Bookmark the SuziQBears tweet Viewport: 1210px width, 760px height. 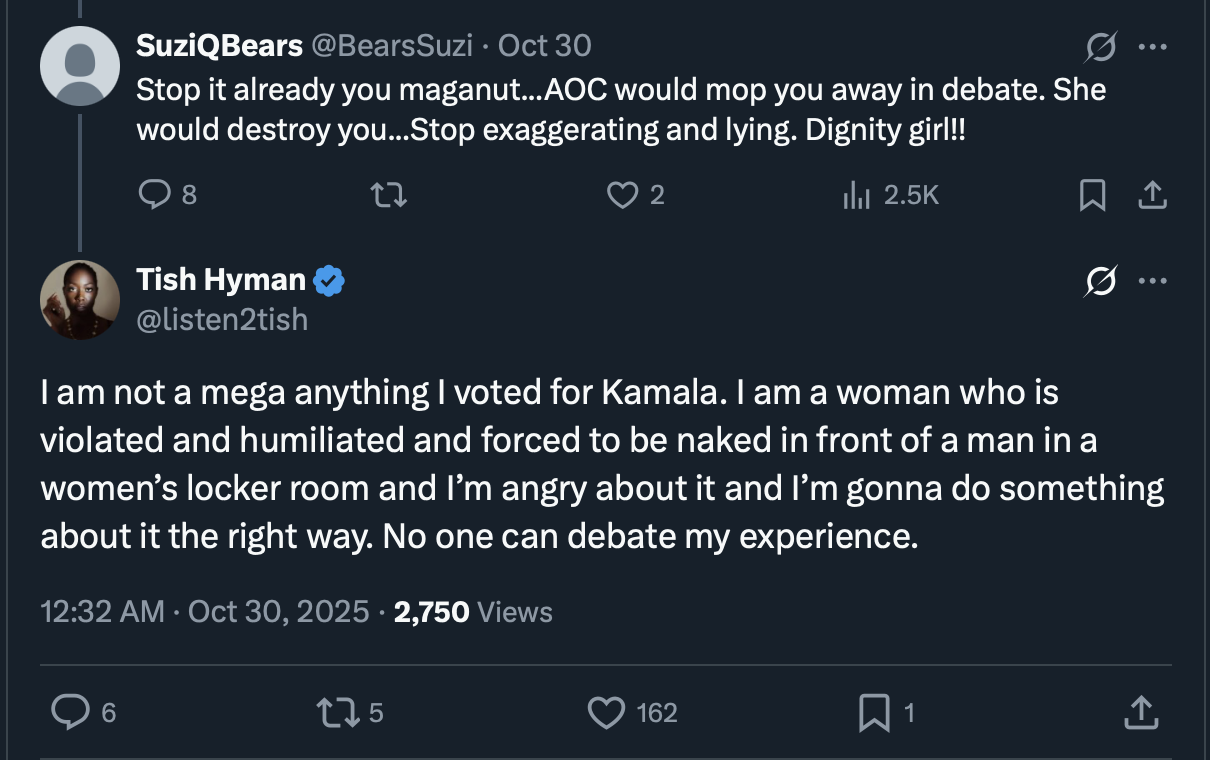coord(1093,195)
